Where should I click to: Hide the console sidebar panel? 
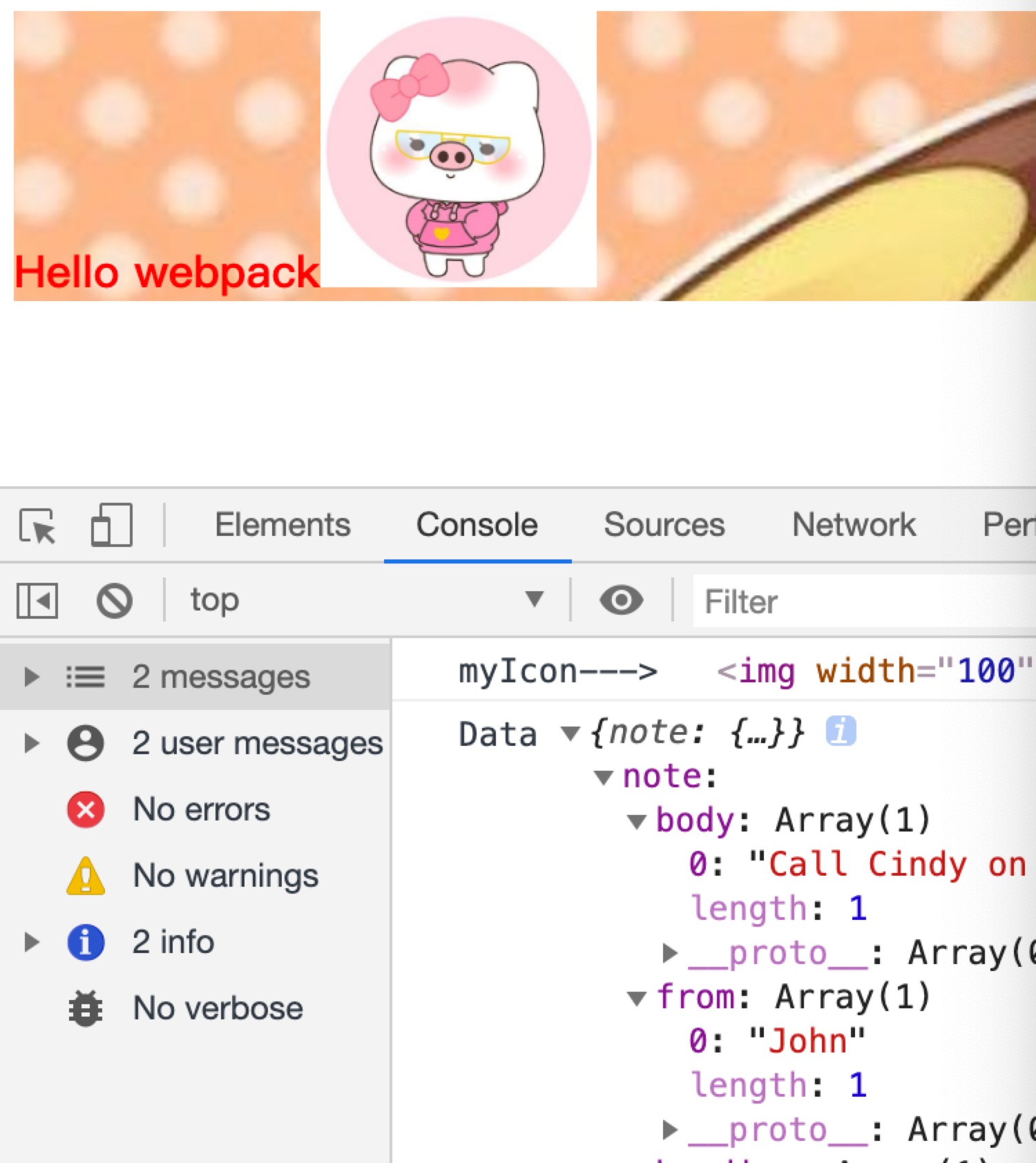pos(37,600)
